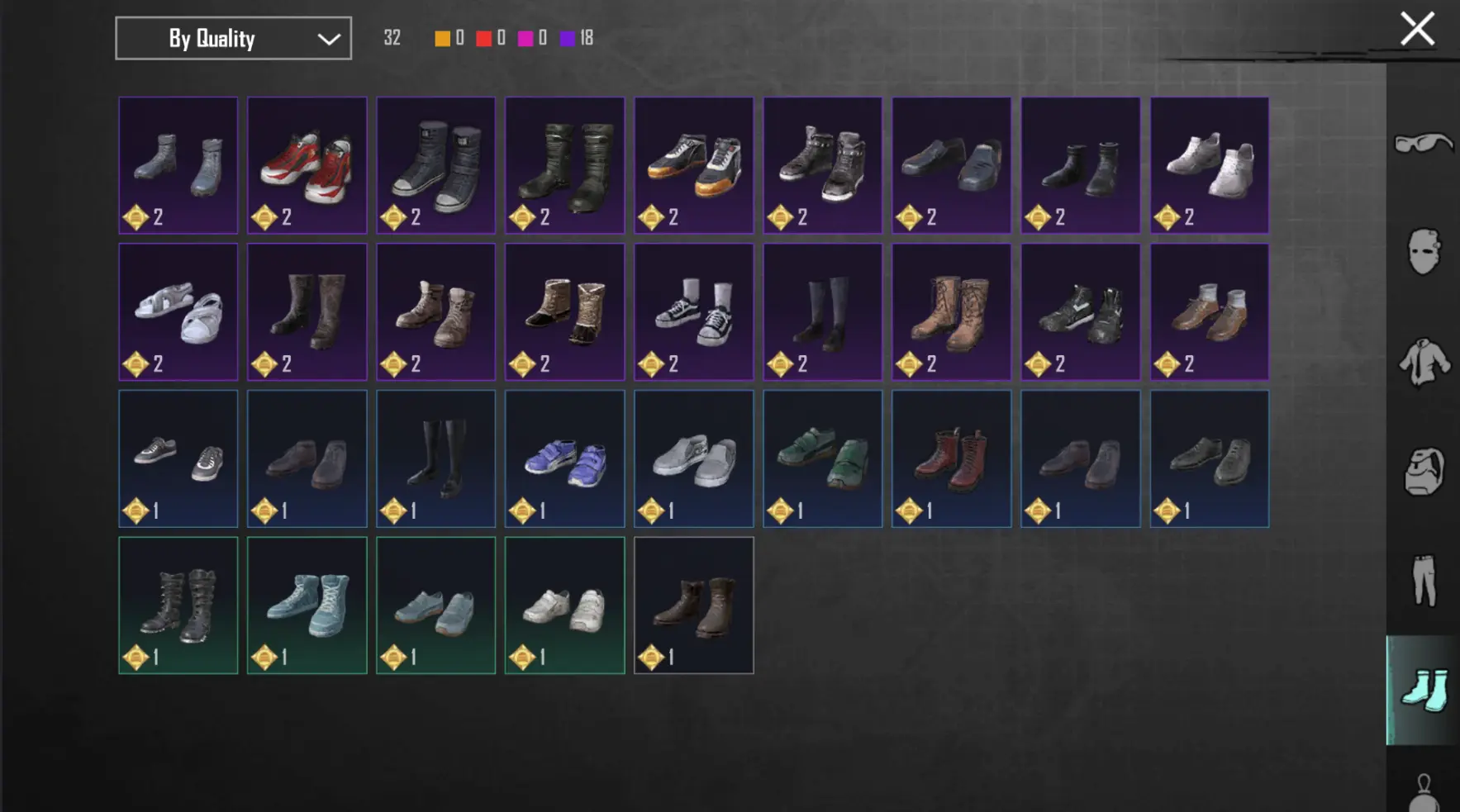
Task: Select the red lace-up boots
Action: (952, 458)
